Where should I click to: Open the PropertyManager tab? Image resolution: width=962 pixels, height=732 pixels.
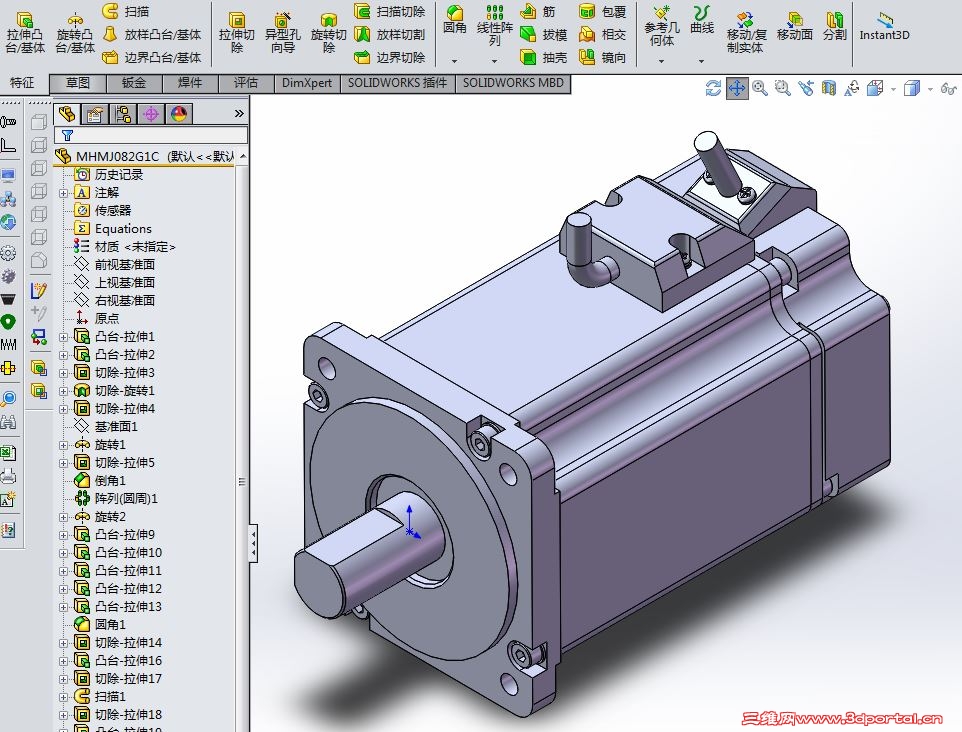coord(94,114)
